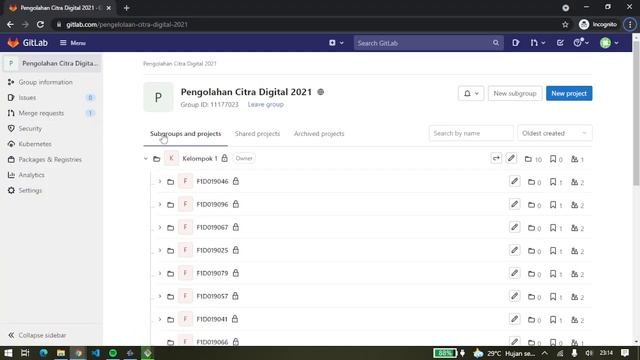Screen dimensions: 640x360
Task: Click leave group icon for Kelompok 1
Action: pyautogui.click(x=496, y=158)
